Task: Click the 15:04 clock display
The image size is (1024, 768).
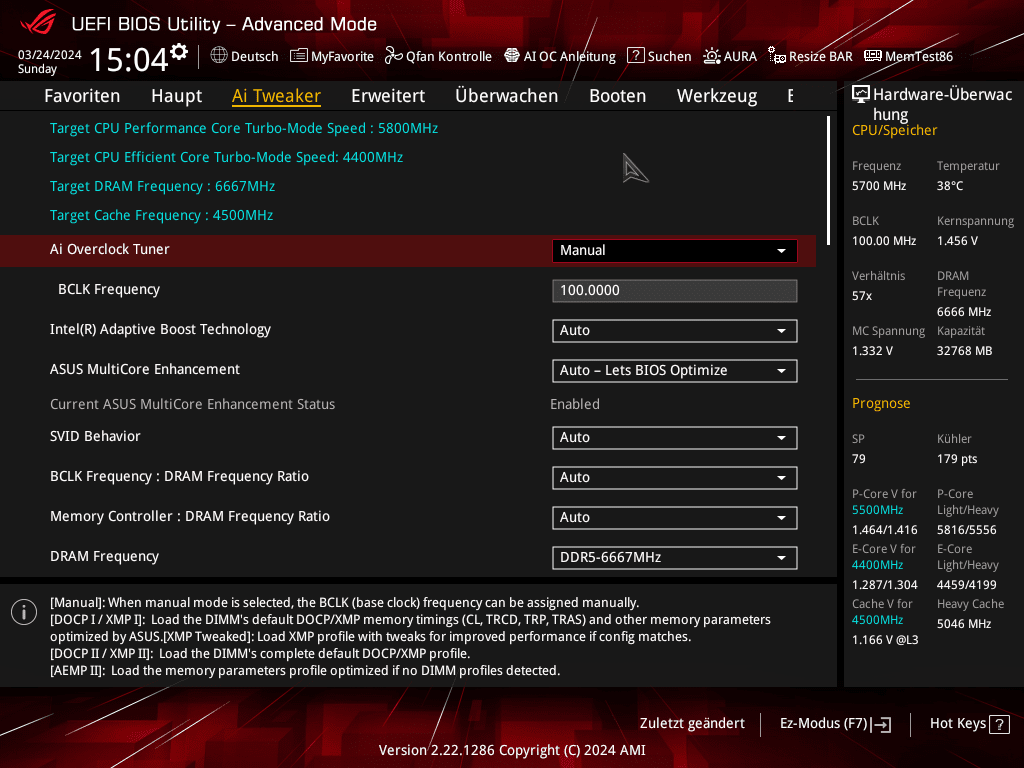Action: [129, 59]
